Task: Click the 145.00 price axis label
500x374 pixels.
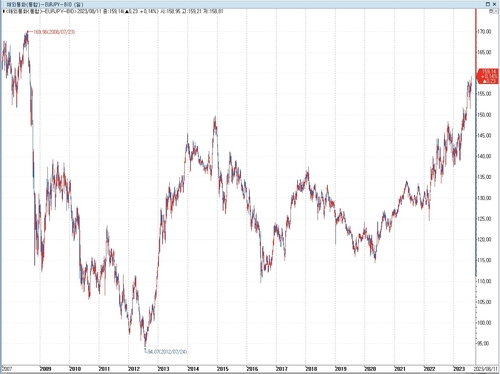Action: [484, 136]
